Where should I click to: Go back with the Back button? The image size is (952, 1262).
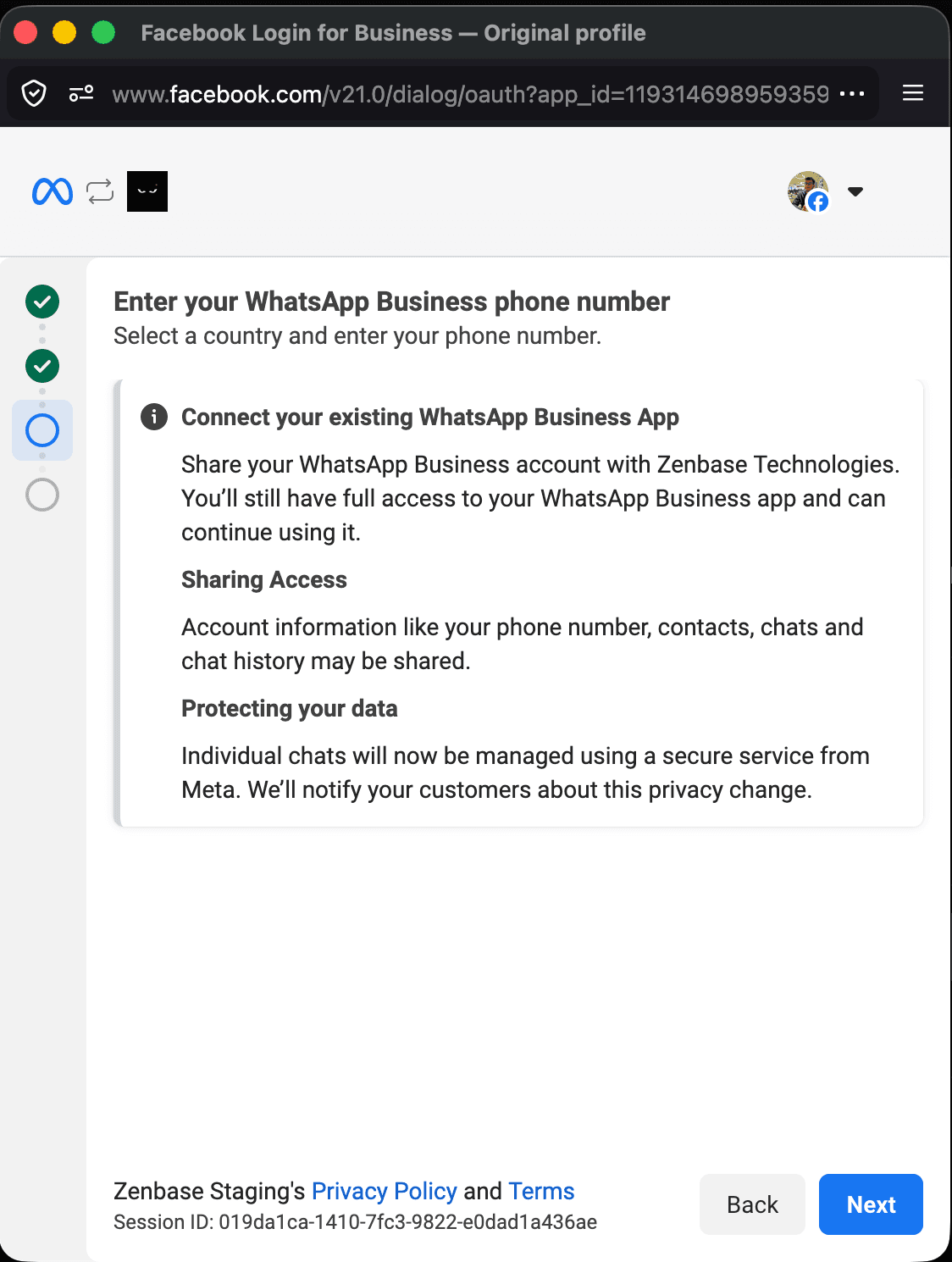[752, 1204]
